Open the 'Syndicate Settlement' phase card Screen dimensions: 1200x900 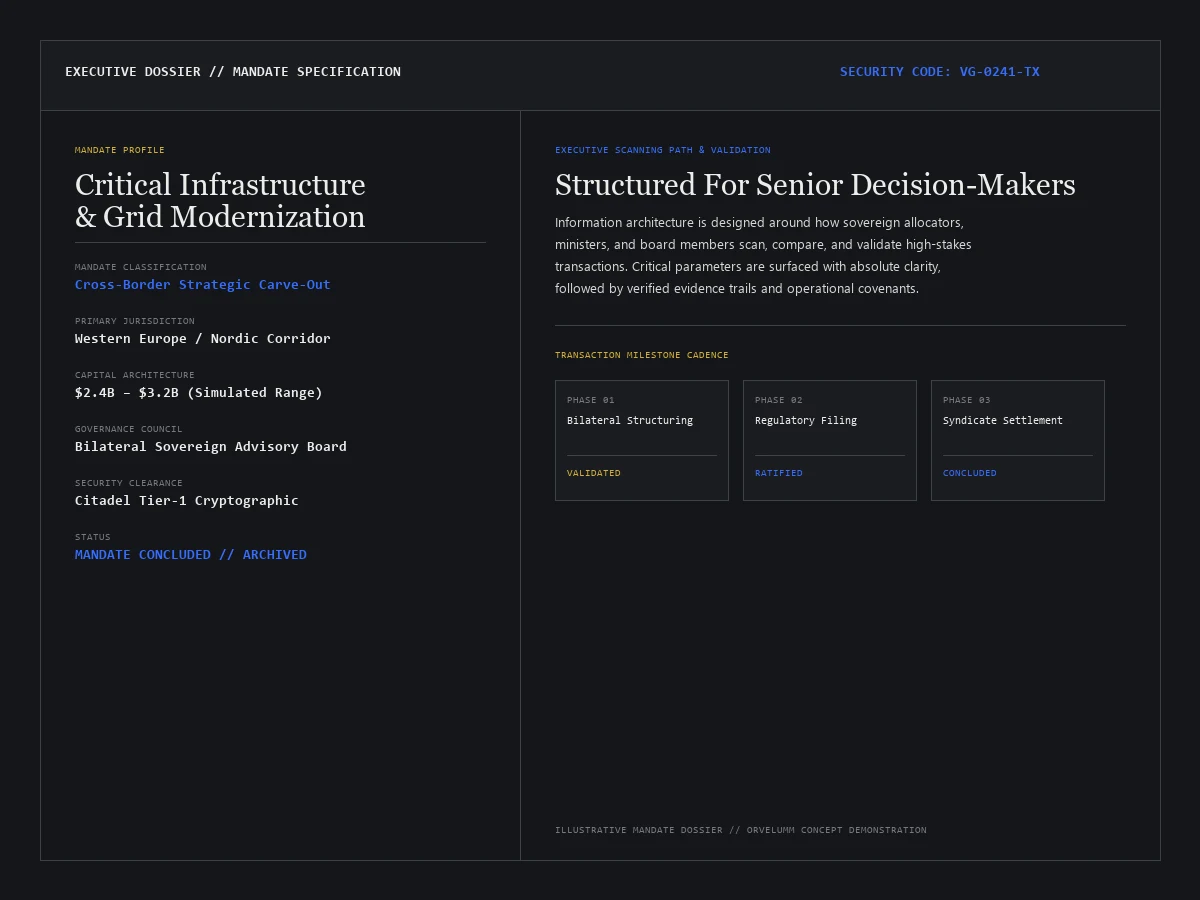click(1018, 440)
